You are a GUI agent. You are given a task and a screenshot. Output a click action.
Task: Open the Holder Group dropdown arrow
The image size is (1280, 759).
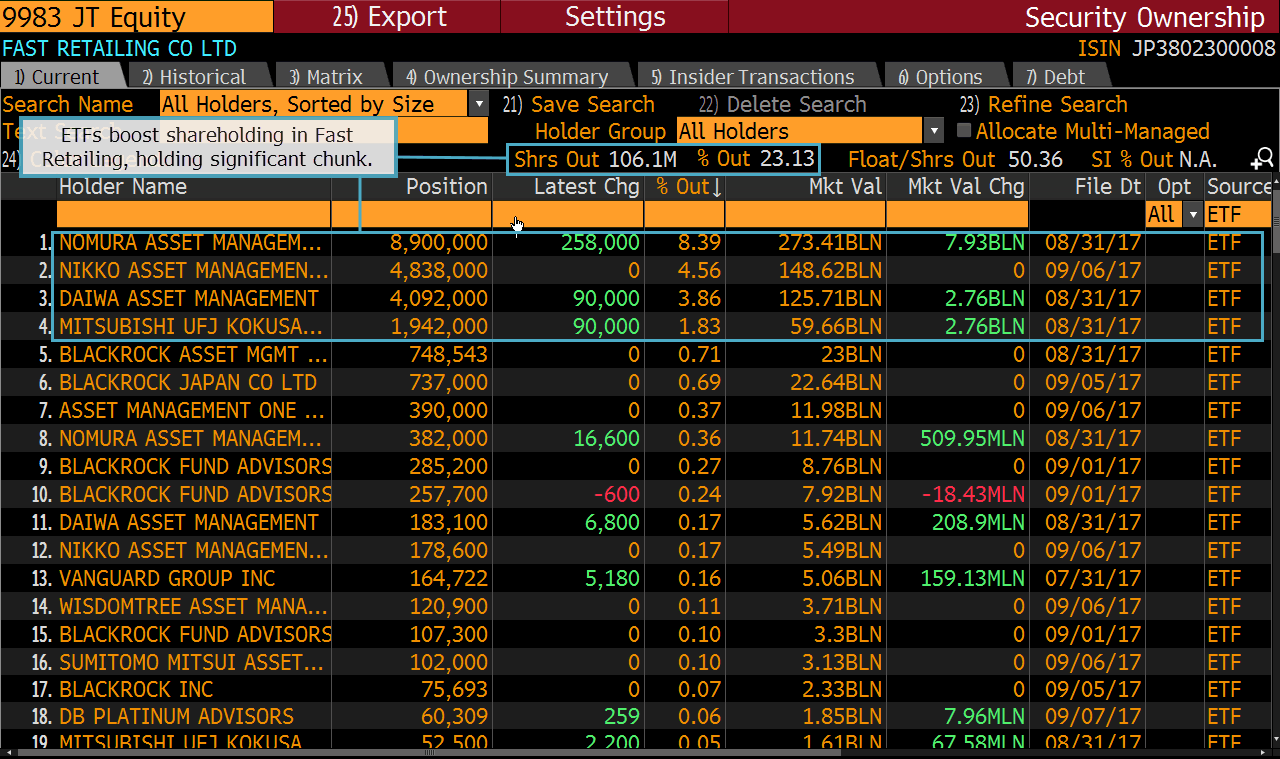point(935,131)
